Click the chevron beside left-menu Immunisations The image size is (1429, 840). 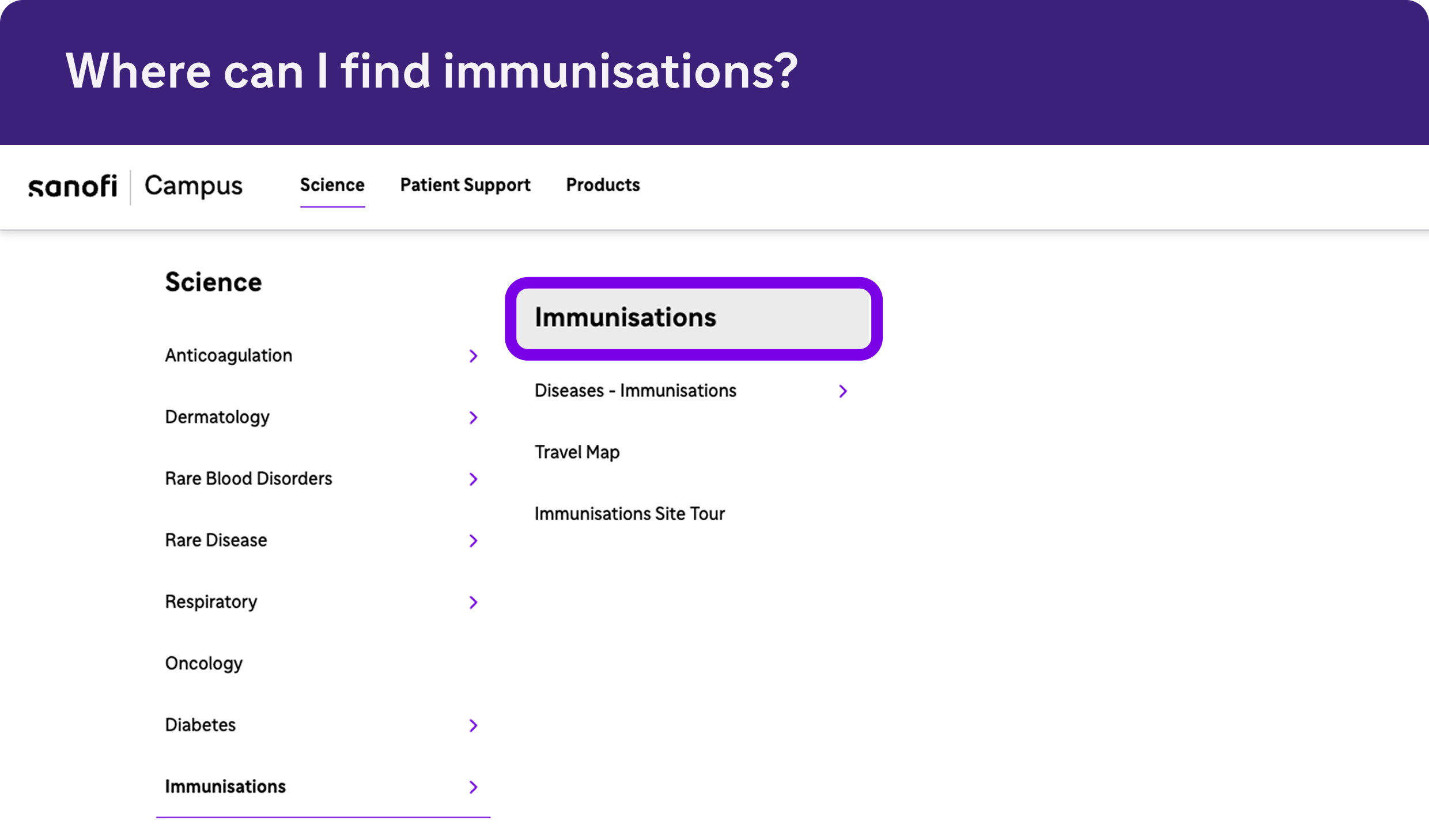pyautogui.click(x=473, y=787)
